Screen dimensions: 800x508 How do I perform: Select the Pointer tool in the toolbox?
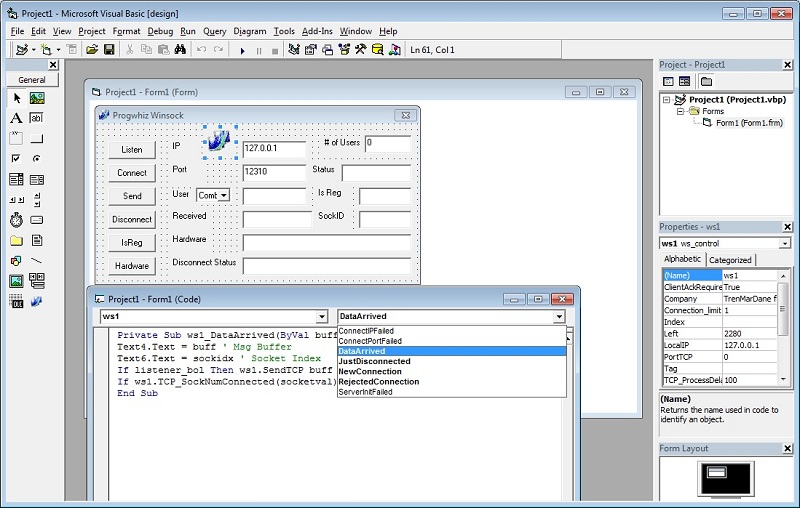[x=16, y=98]
